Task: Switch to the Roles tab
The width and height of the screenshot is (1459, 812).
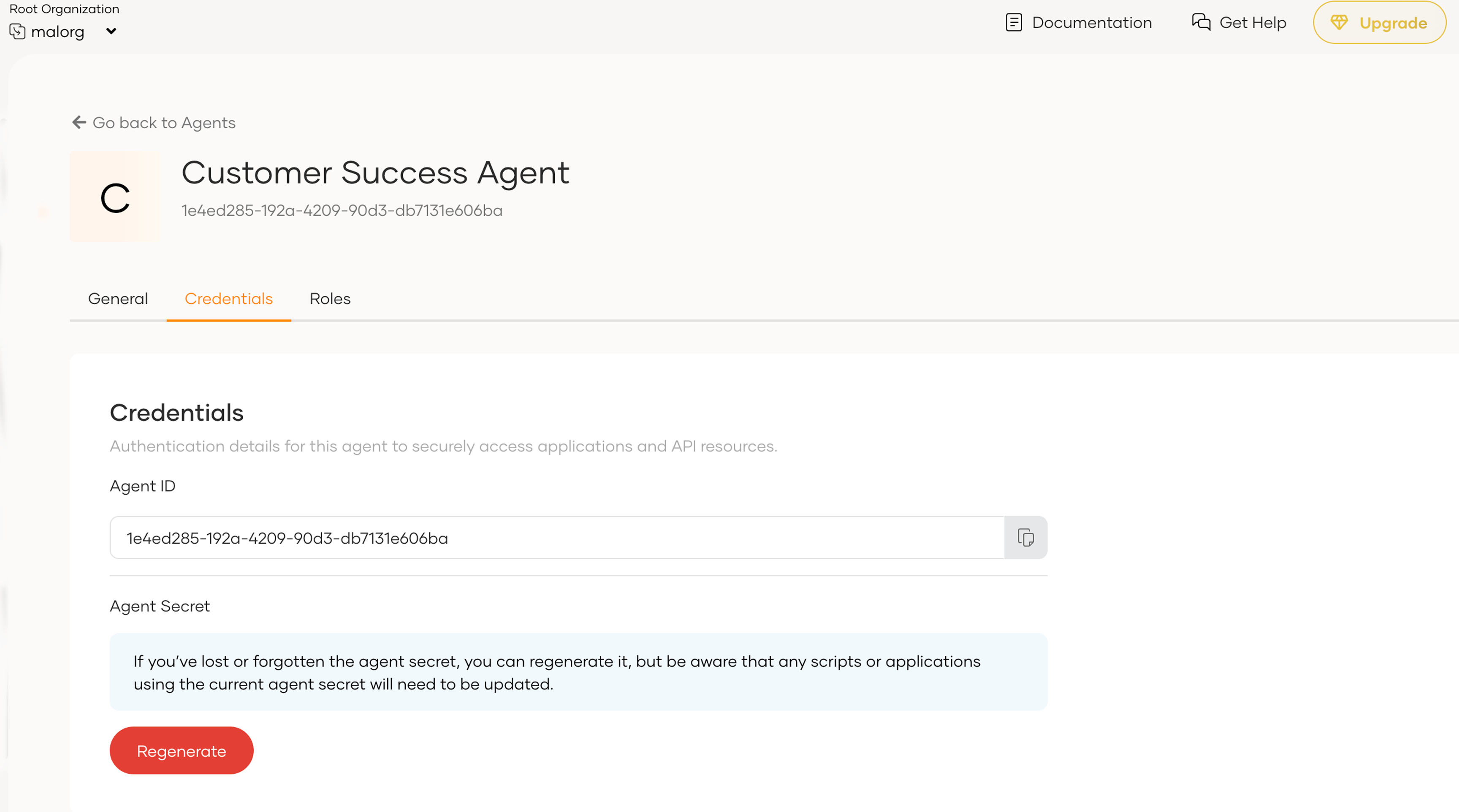Action: (x=330, y=298)
